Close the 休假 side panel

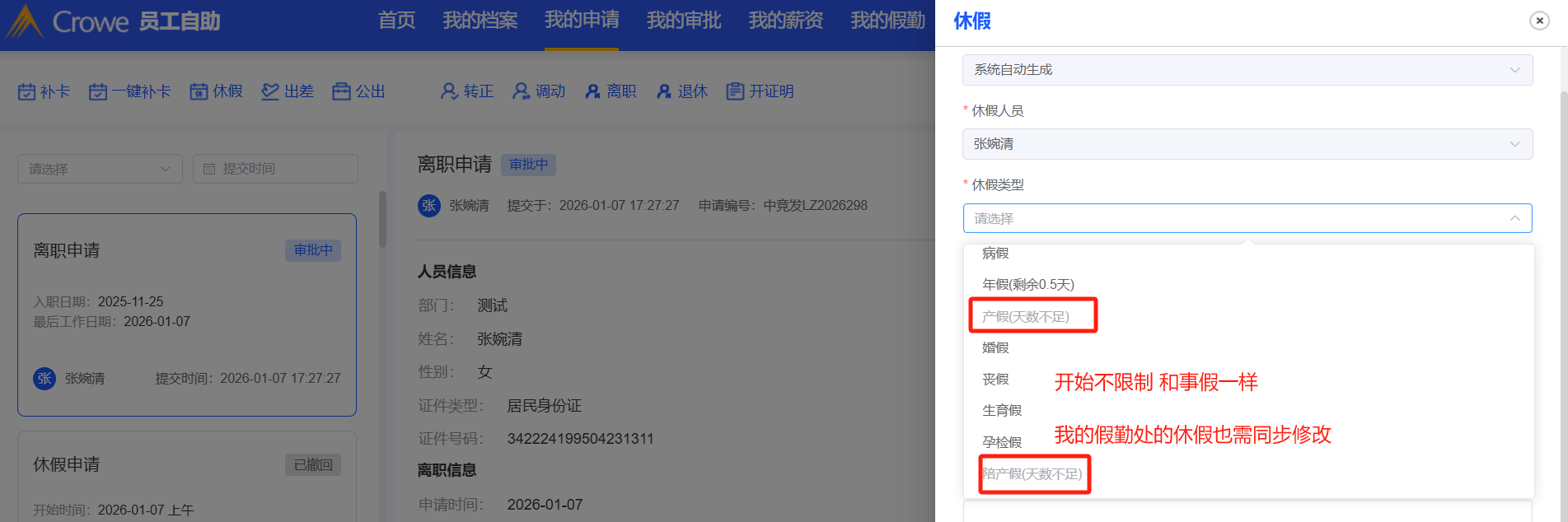[1539, 21]
